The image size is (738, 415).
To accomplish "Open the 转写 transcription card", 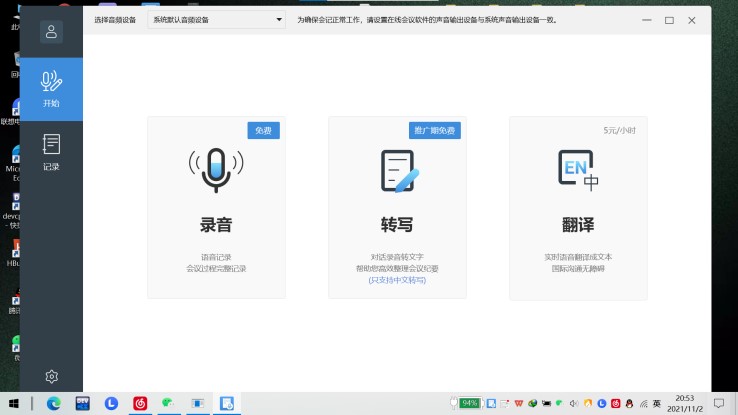I will (x=397, y=208).
